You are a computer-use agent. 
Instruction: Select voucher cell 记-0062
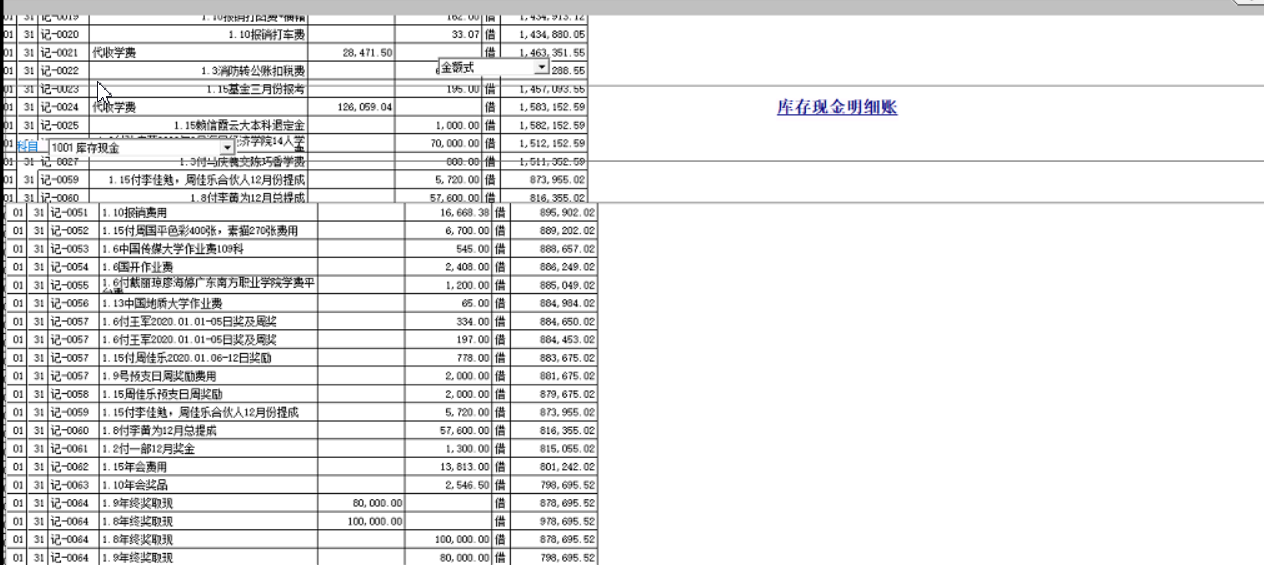72,466
